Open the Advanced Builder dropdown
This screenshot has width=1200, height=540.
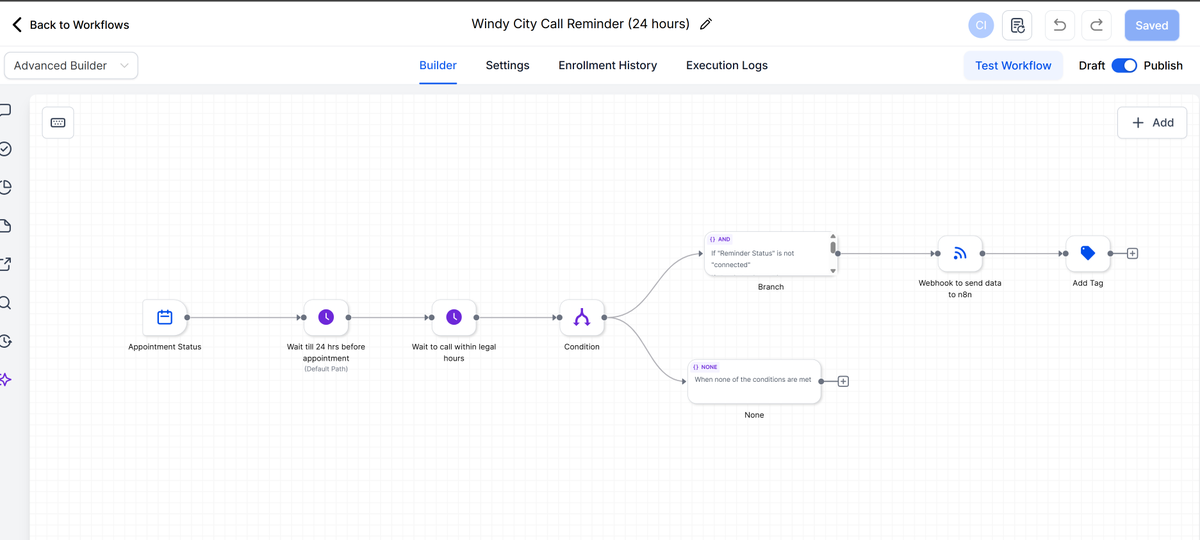coord(71,66)
